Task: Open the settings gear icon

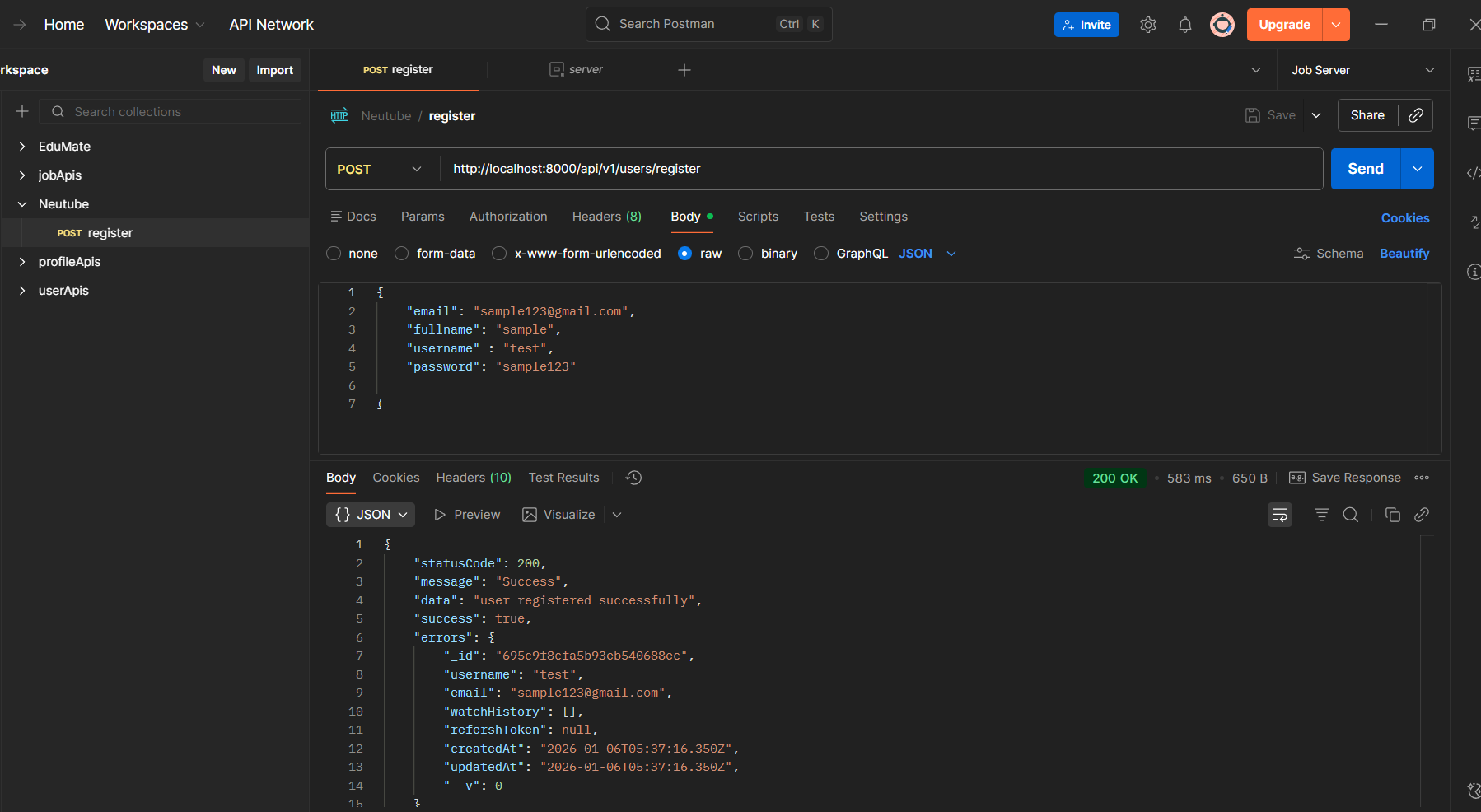Action: [x=1147, y=25]
